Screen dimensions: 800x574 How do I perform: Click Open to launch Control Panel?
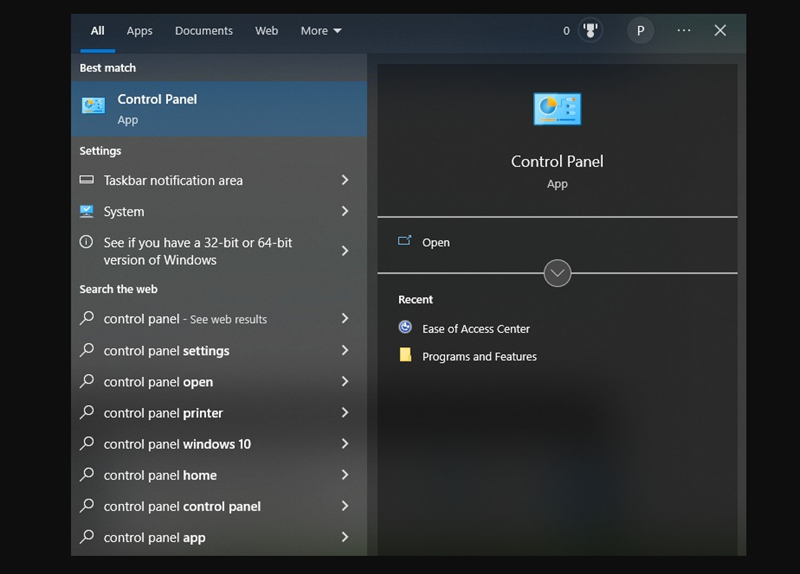(x=436, y=242)
